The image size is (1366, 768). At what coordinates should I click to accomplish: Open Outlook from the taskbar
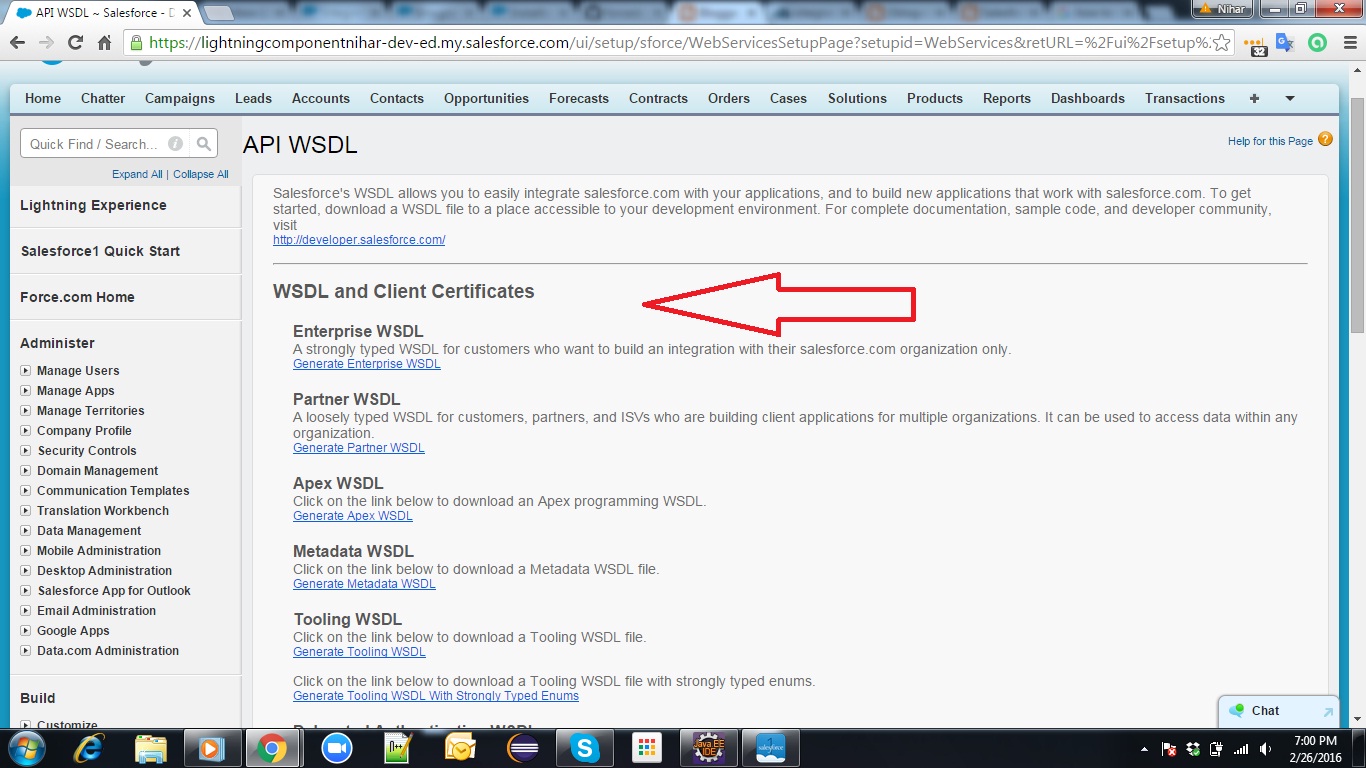461,748
